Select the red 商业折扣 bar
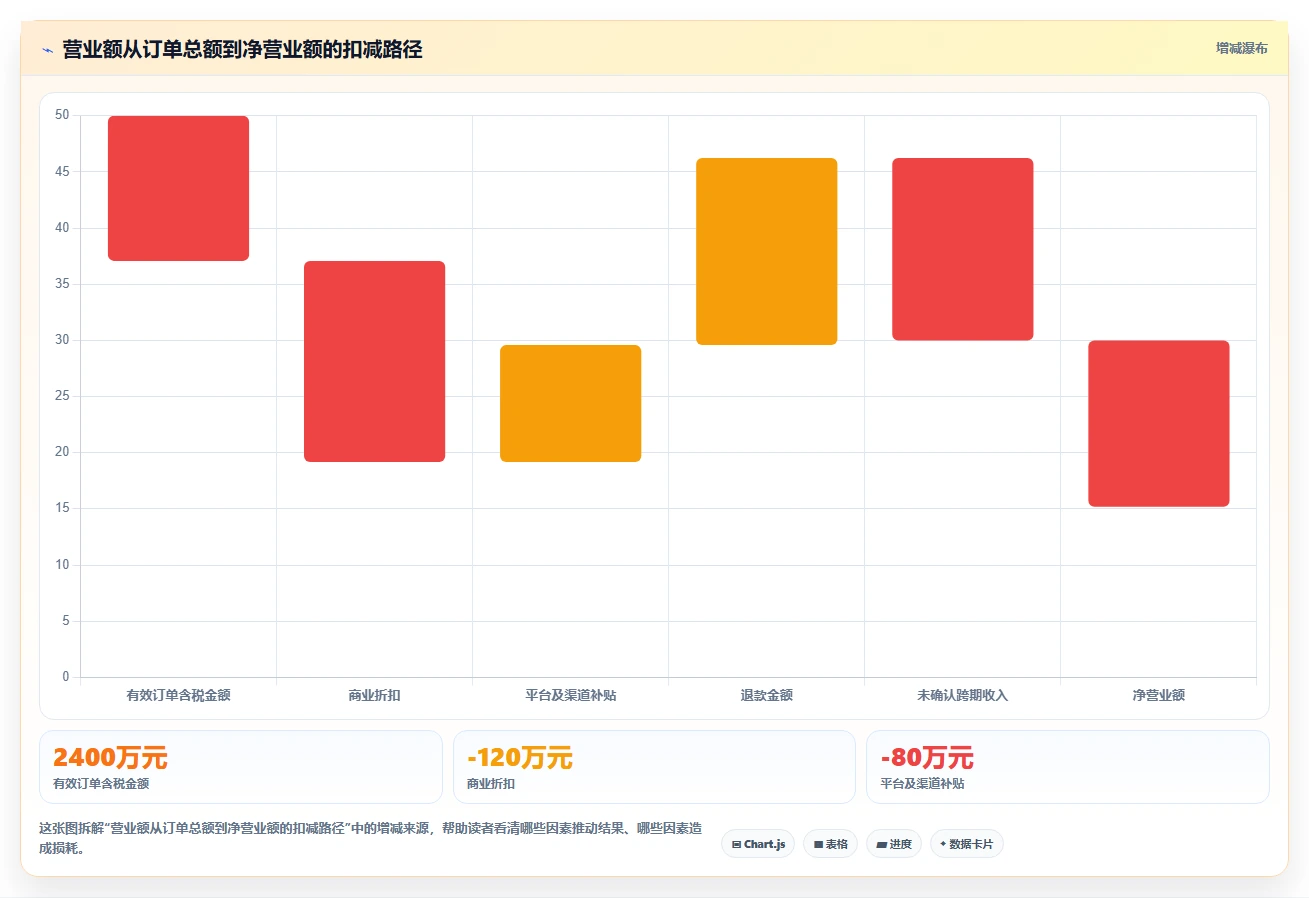The width and height of the screenshot is (1309, 898). pos(374,361)
